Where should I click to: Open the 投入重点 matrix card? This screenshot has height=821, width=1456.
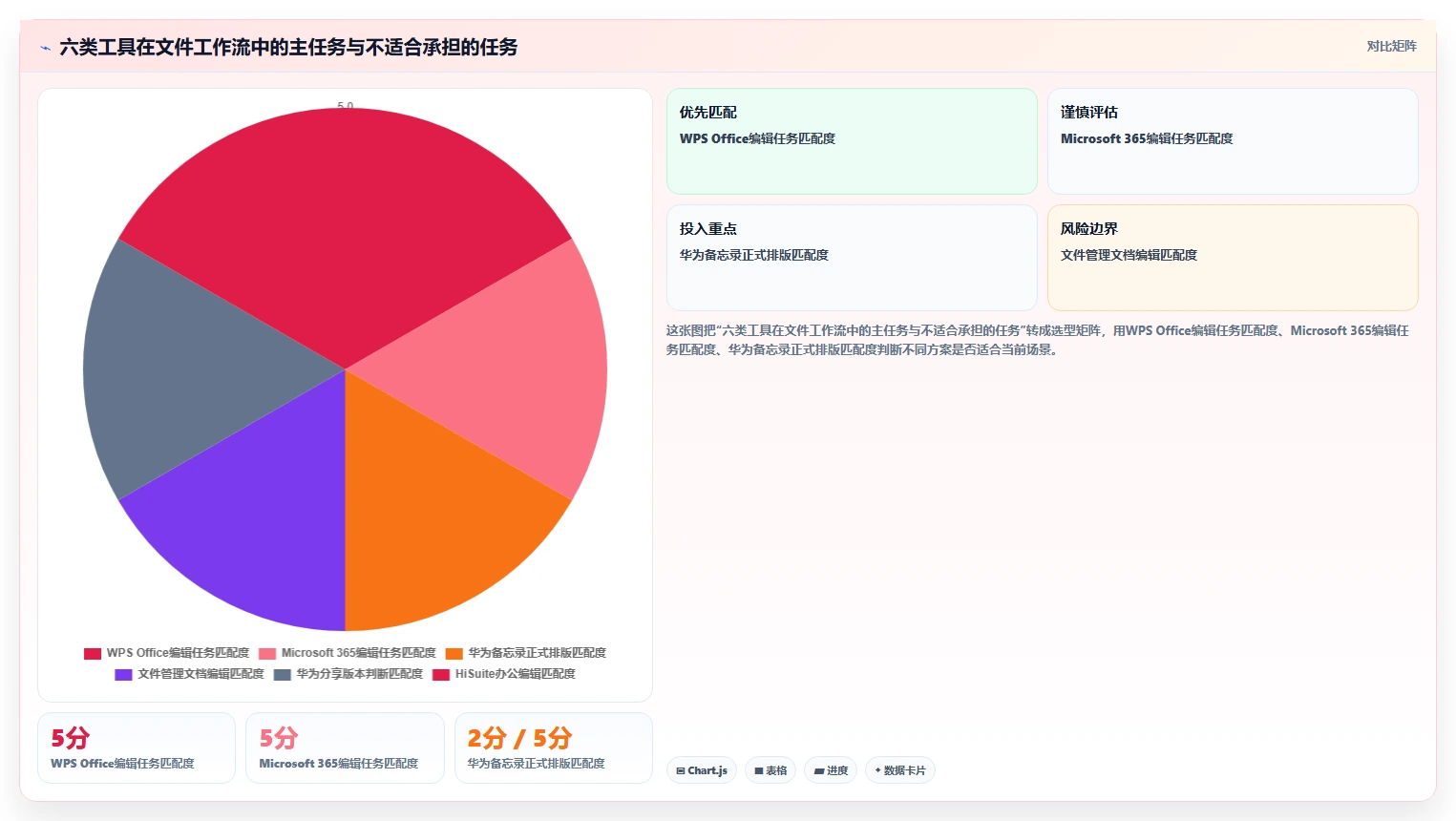tap(852, 258)
